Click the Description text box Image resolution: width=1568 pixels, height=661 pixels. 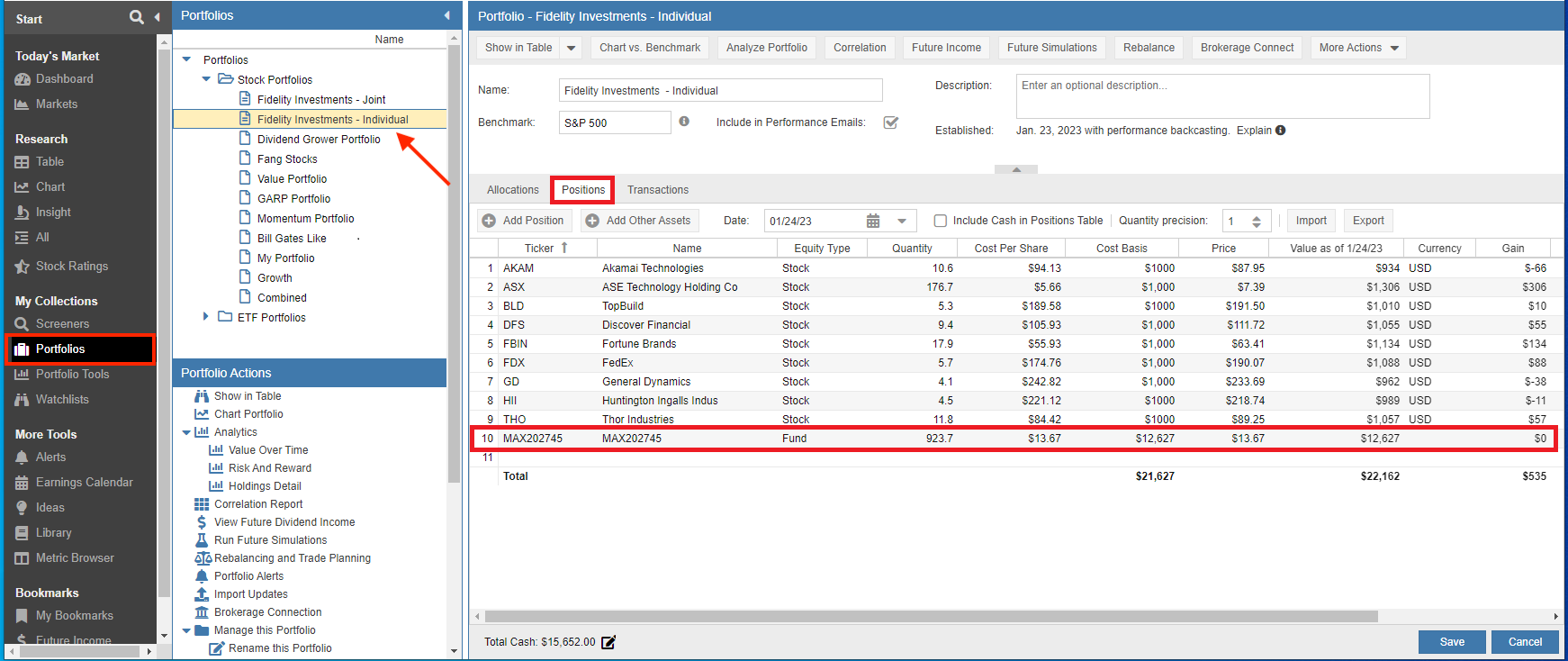[x=1222, y=96]
